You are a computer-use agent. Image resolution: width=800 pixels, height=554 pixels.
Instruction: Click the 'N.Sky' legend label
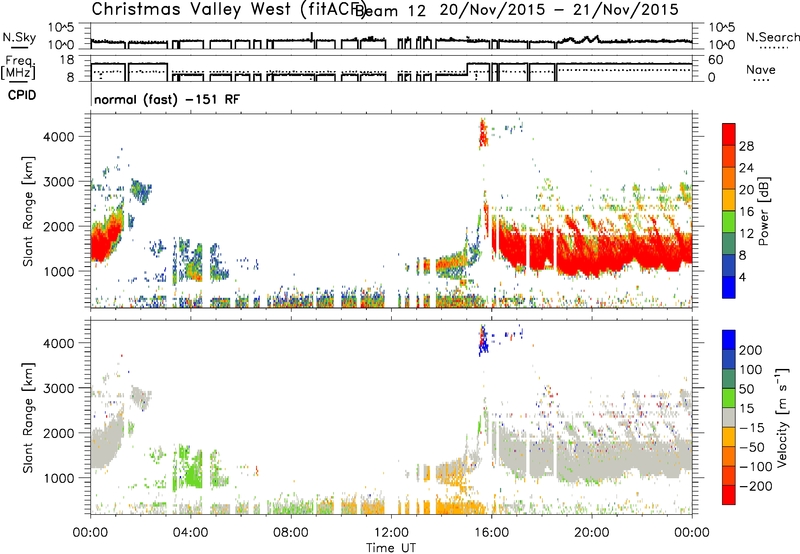[19, 37]
